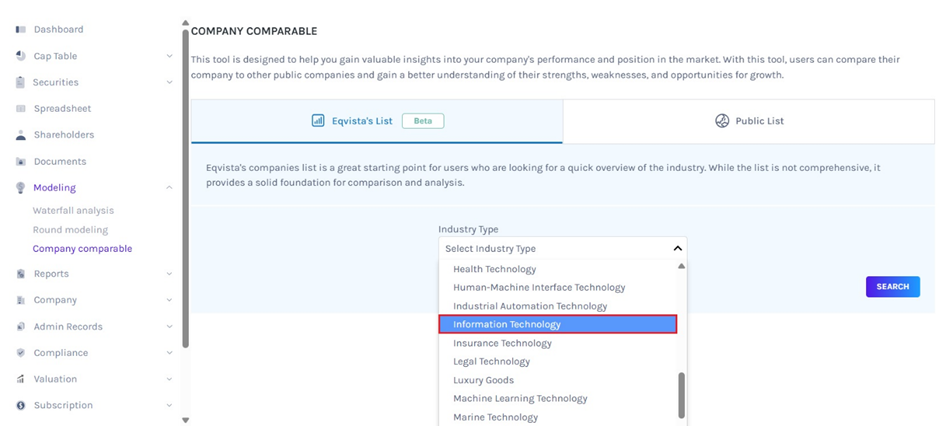This screenshot has width=939, height=426.
Task: Click the Admin Records icon
Action: [x=21, y=327]
